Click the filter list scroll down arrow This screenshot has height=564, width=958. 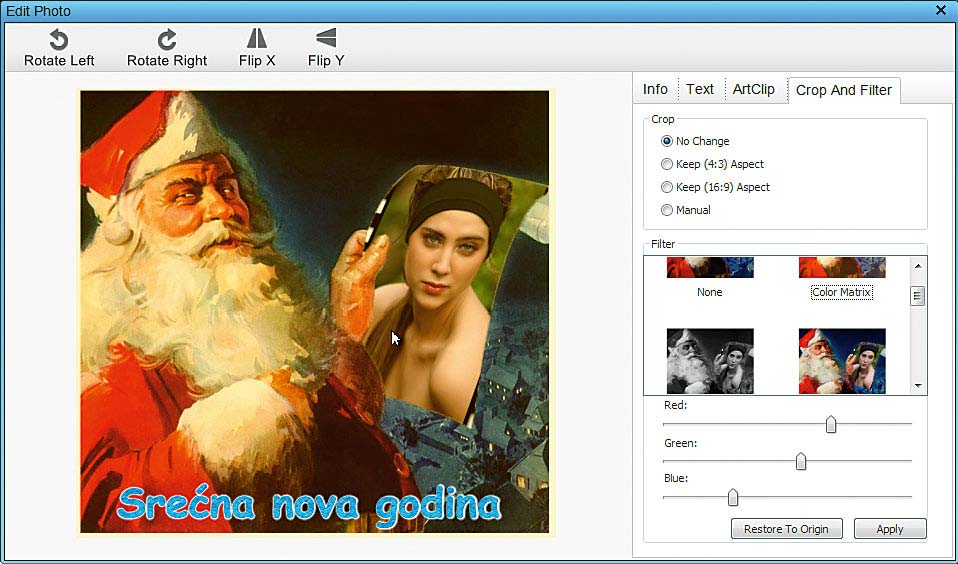click(918, 386)
